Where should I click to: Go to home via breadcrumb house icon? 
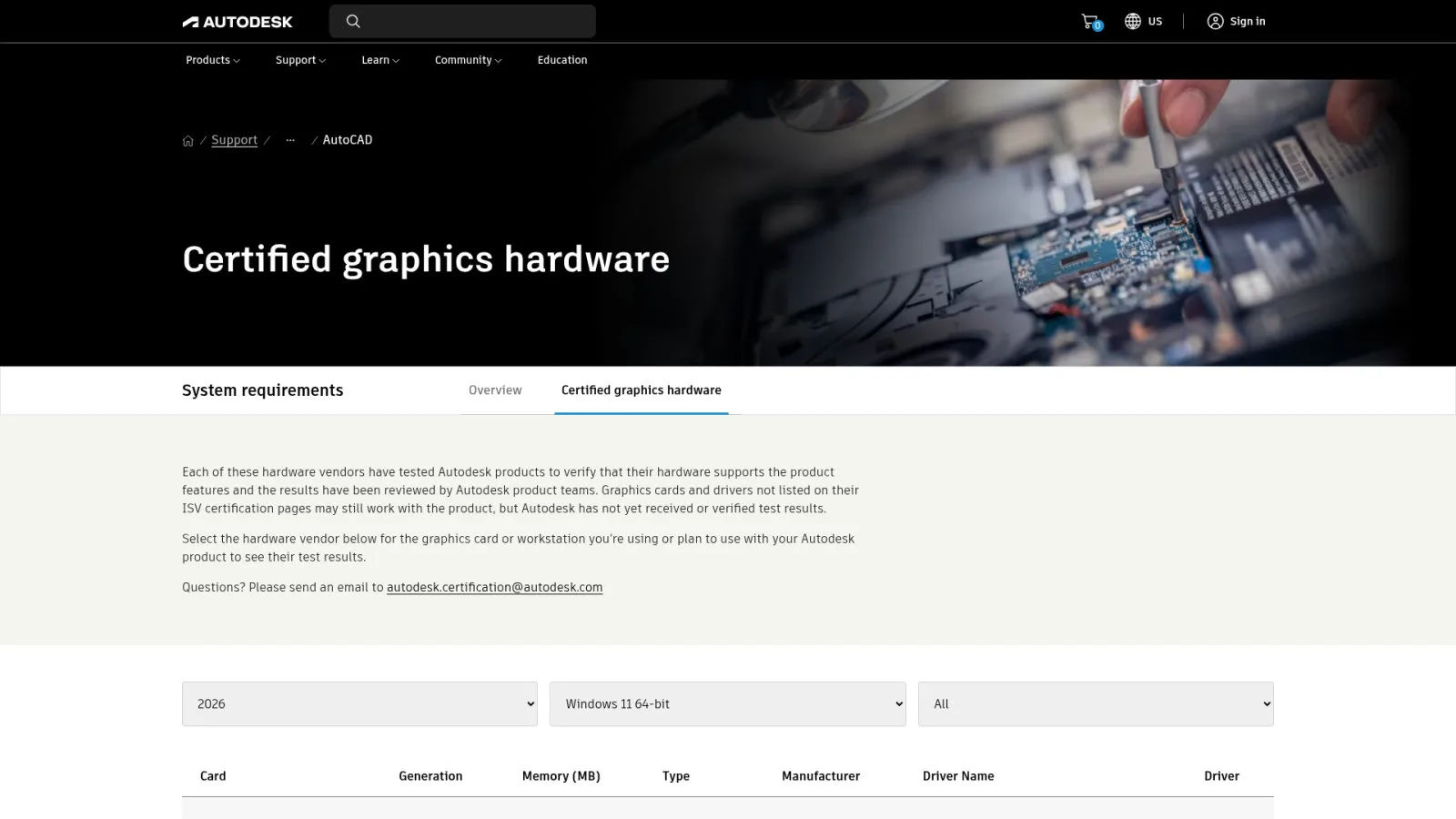188,140
